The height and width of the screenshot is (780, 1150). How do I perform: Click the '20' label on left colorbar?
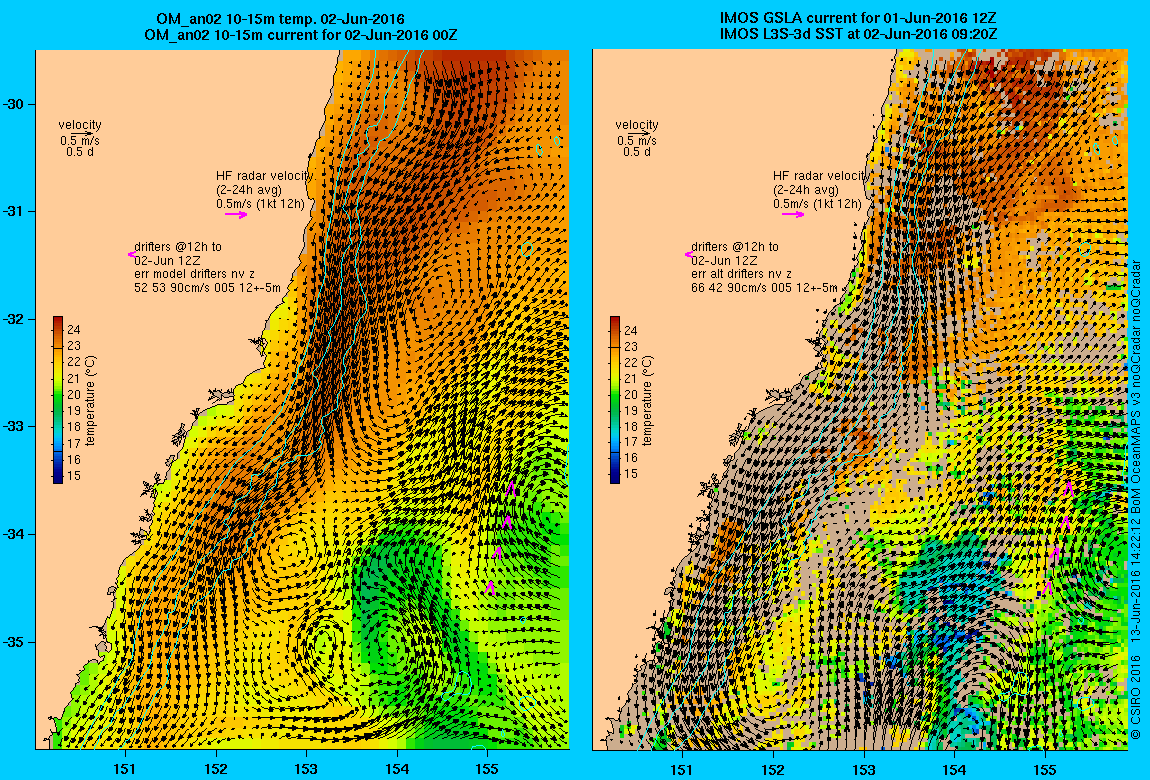[74, 395]
